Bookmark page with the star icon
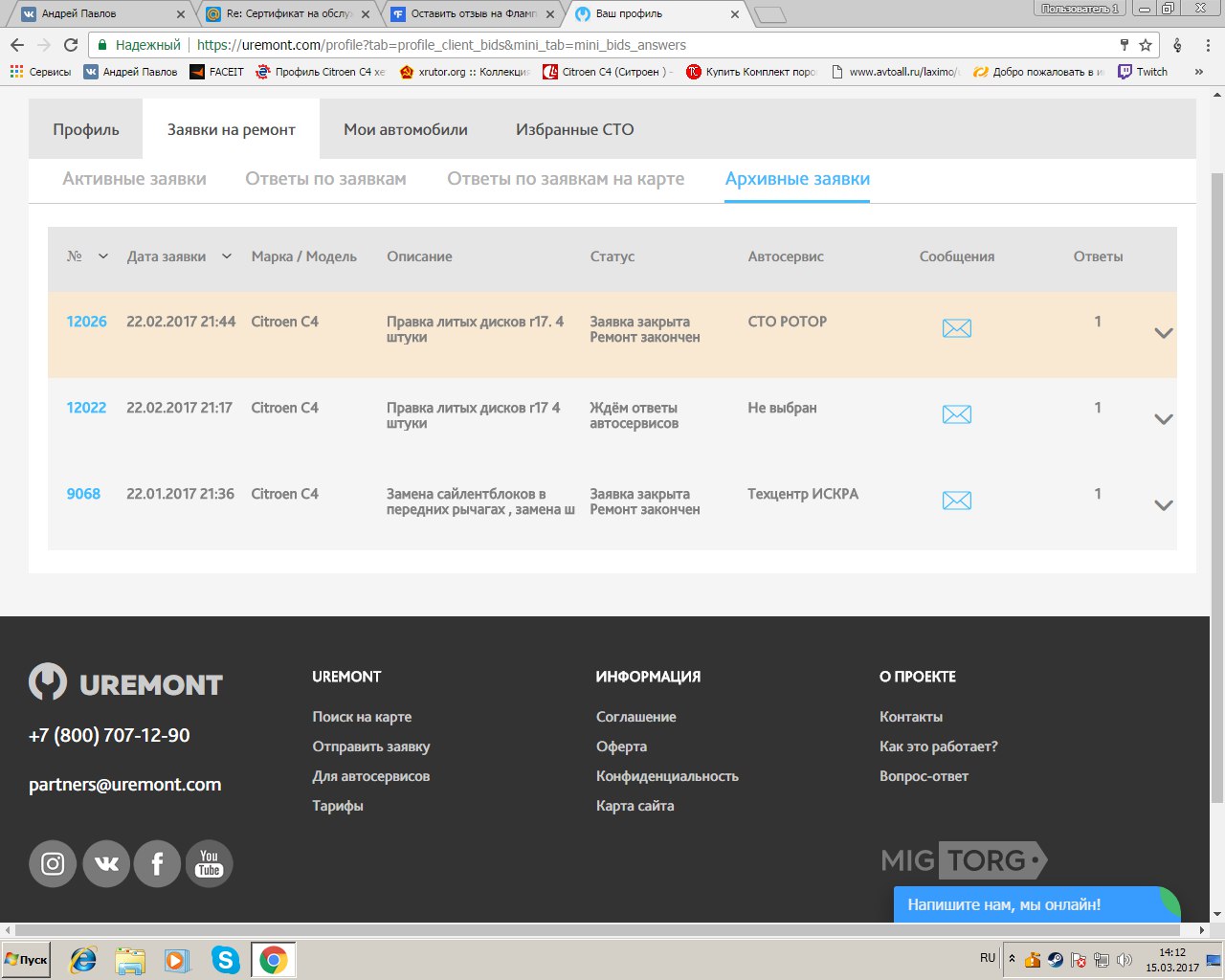 1146,45
